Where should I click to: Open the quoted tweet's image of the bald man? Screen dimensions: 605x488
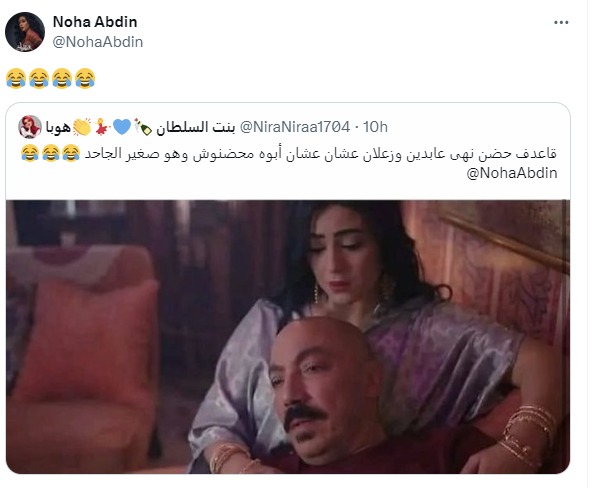(x=288, y=336)
